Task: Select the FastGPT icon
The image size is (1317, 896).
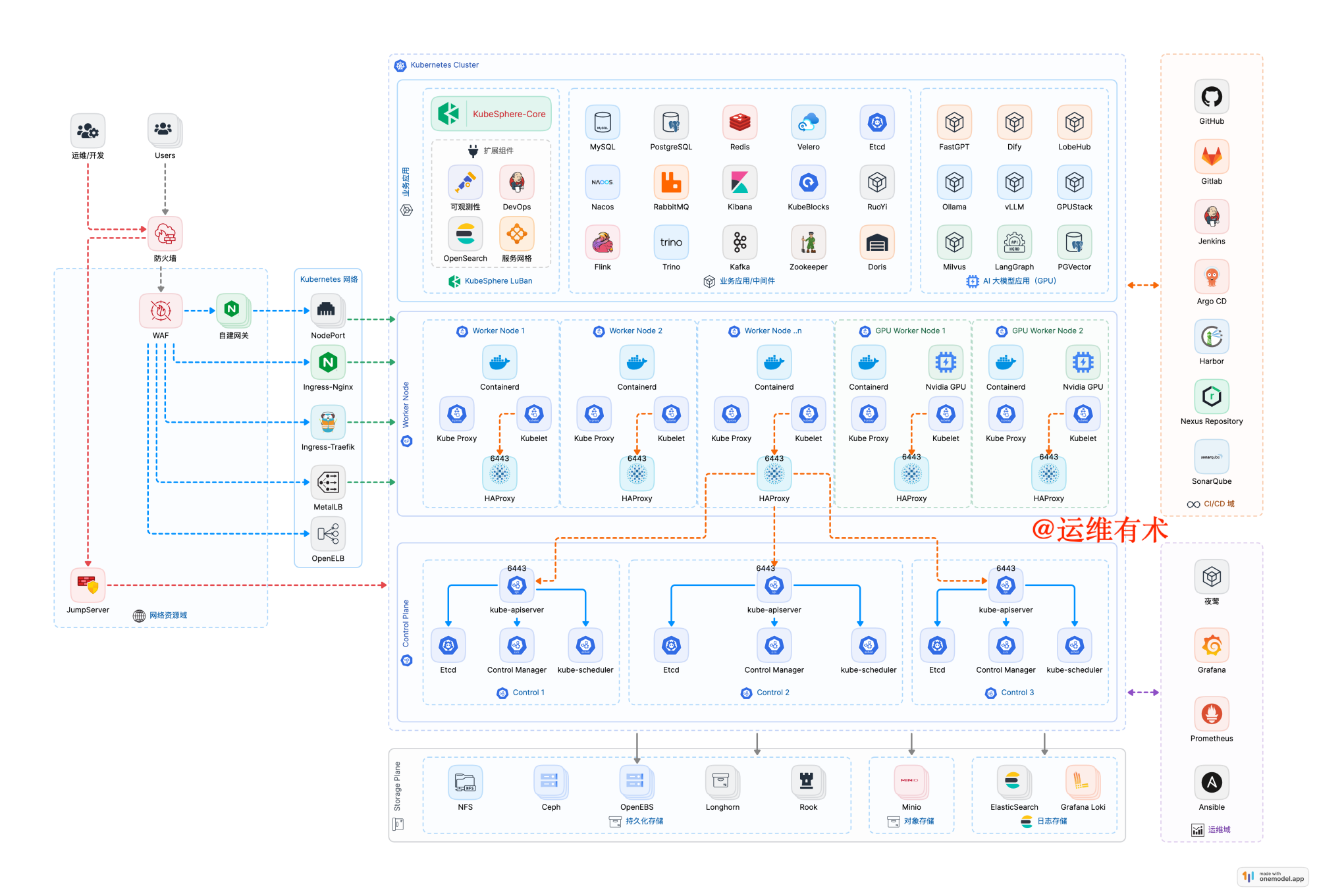Action: point(954,122)
